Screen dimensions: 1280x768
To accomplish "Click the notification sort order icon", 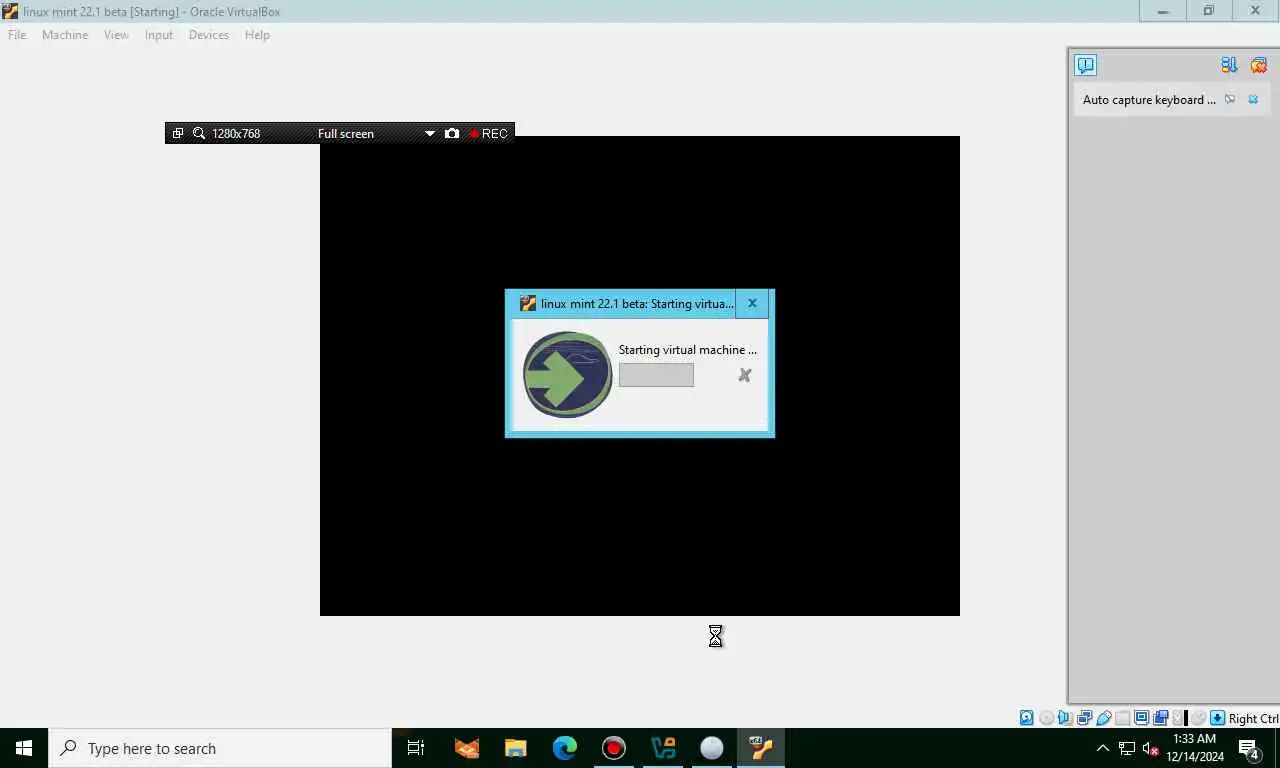I will click(x=1230, y=65).
